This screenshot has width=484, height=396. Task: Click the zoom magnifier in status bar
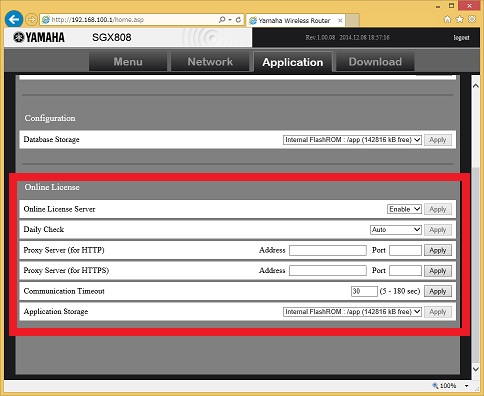click(x=435, y=386)
